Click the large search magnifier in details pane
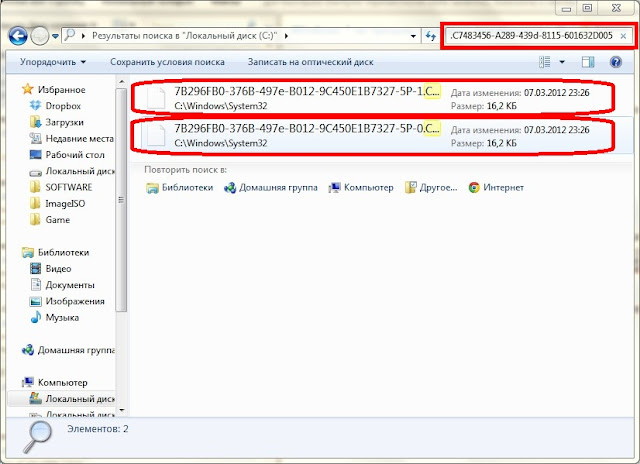The image size is (640, 464). (38, 437)
